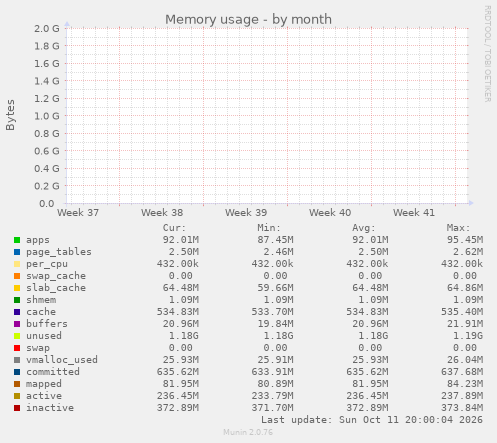Click the 'Week 41' x-axis label

pyautogui.click(x=414, y=213)
